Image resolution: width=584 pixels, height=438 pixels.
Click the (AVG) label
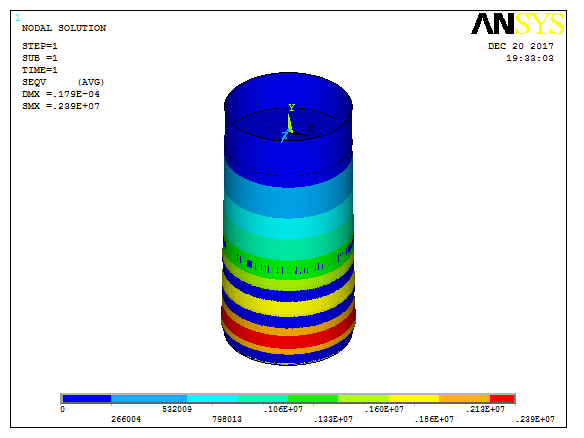91,82
